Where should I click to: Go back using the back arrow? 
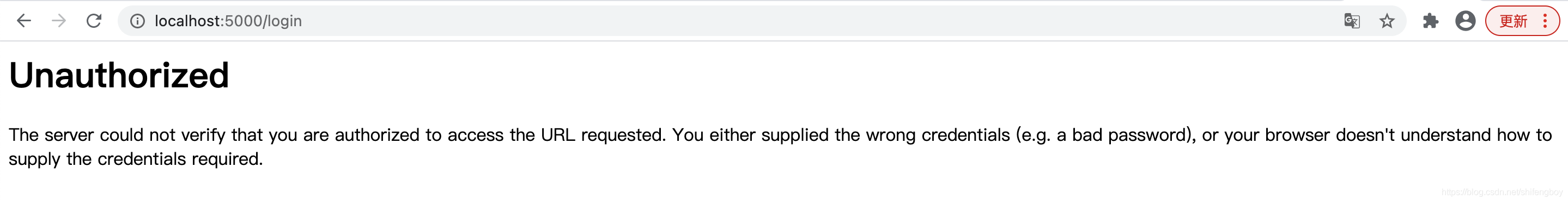pyautogui.click(x=24, y=21)
